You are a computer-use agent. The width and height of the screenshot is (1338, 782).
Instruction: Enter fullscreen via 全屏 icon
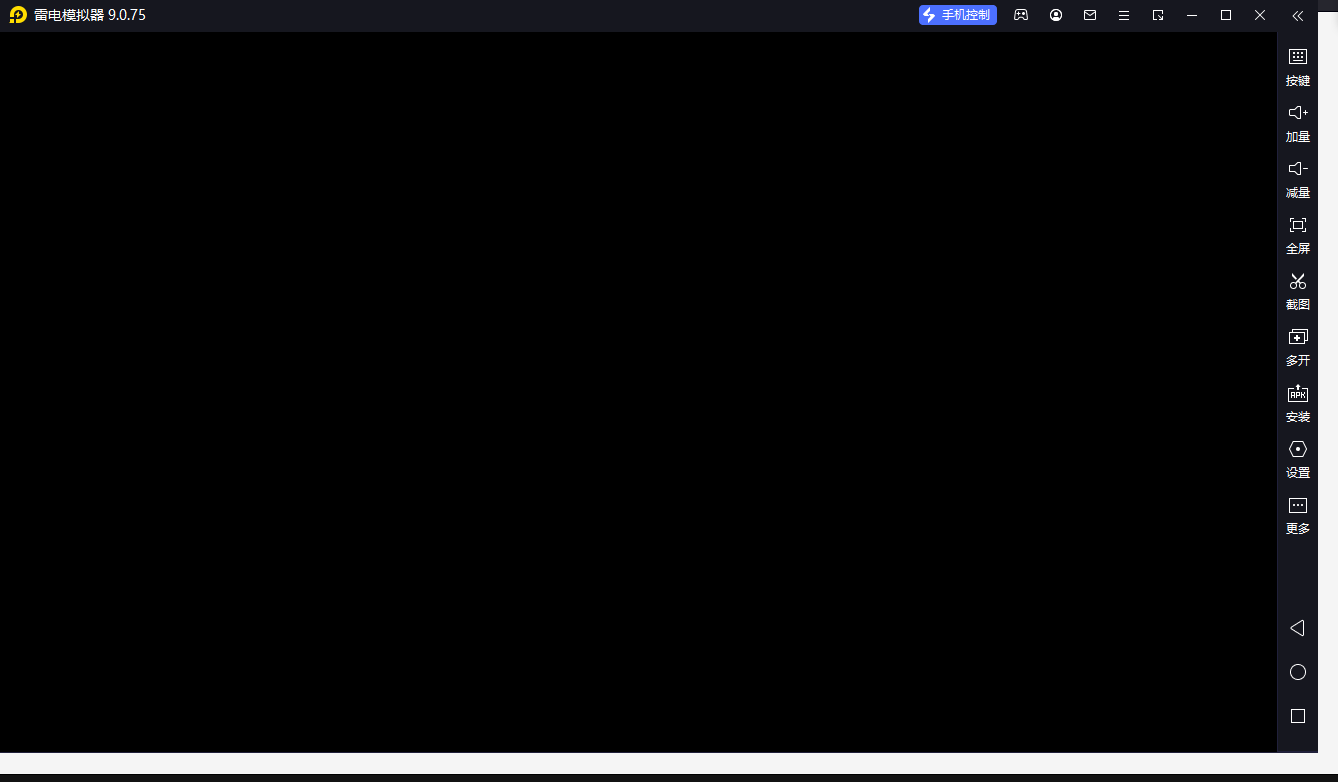tap(1297, 234)
